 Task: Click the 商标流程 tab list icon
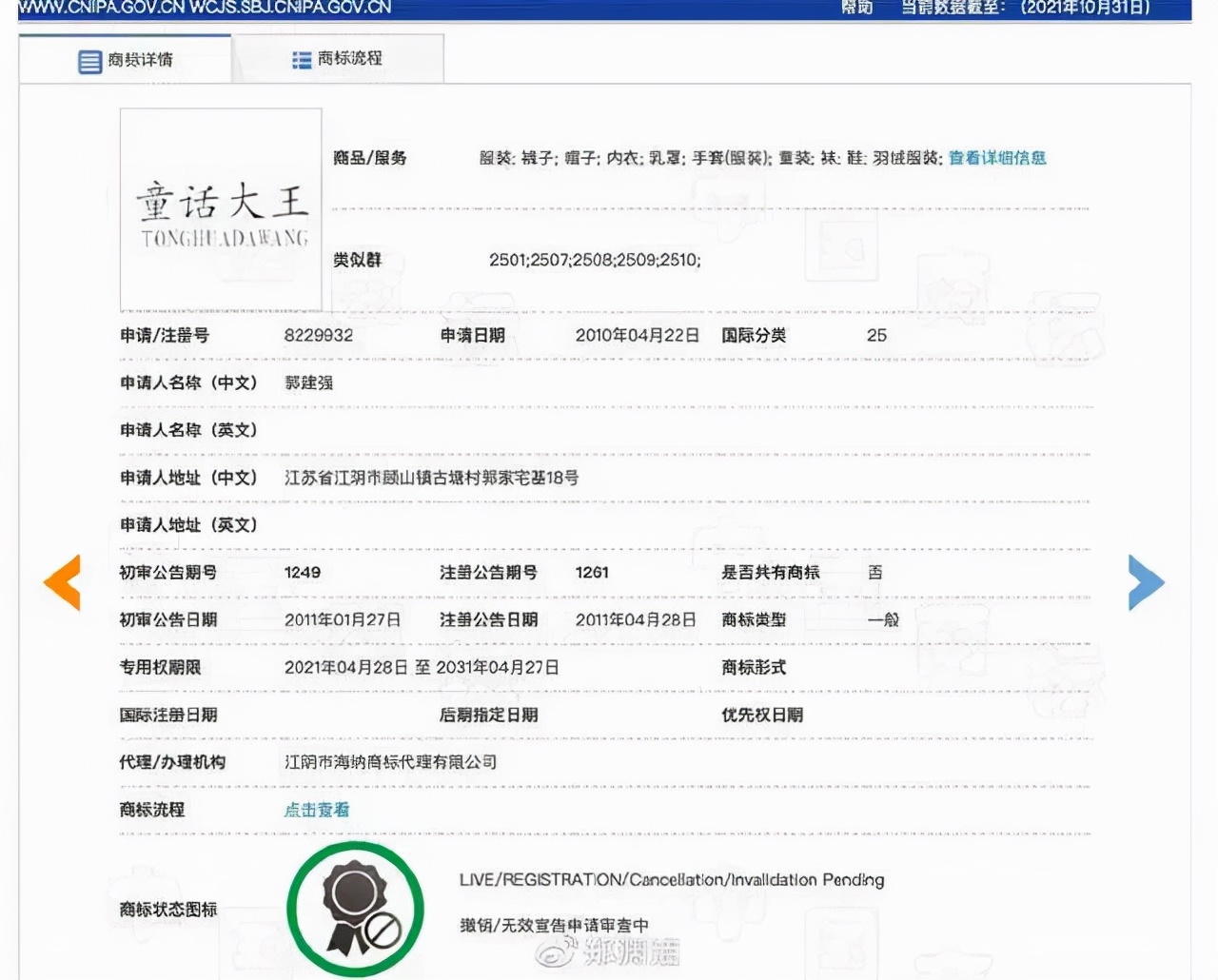302,60
